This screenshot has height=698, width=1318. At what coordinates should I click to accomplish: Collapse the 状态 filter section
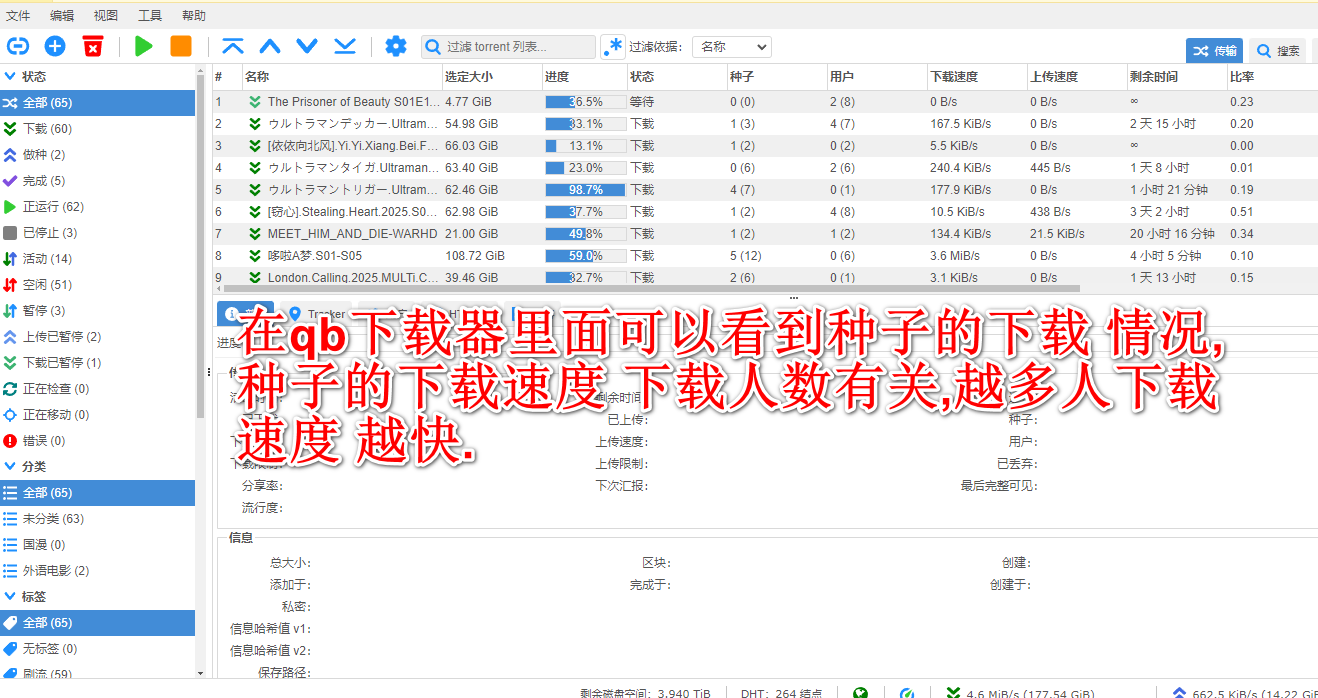click(x=11, y=76)
